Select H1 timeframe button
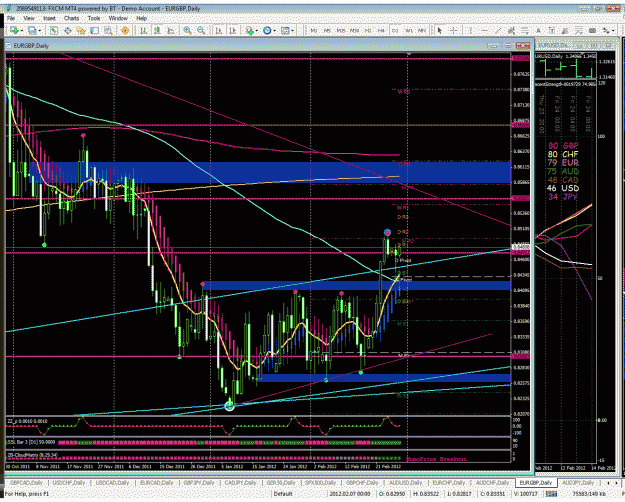The width and height of the screenshot is (625, 502). pos(368,30)
